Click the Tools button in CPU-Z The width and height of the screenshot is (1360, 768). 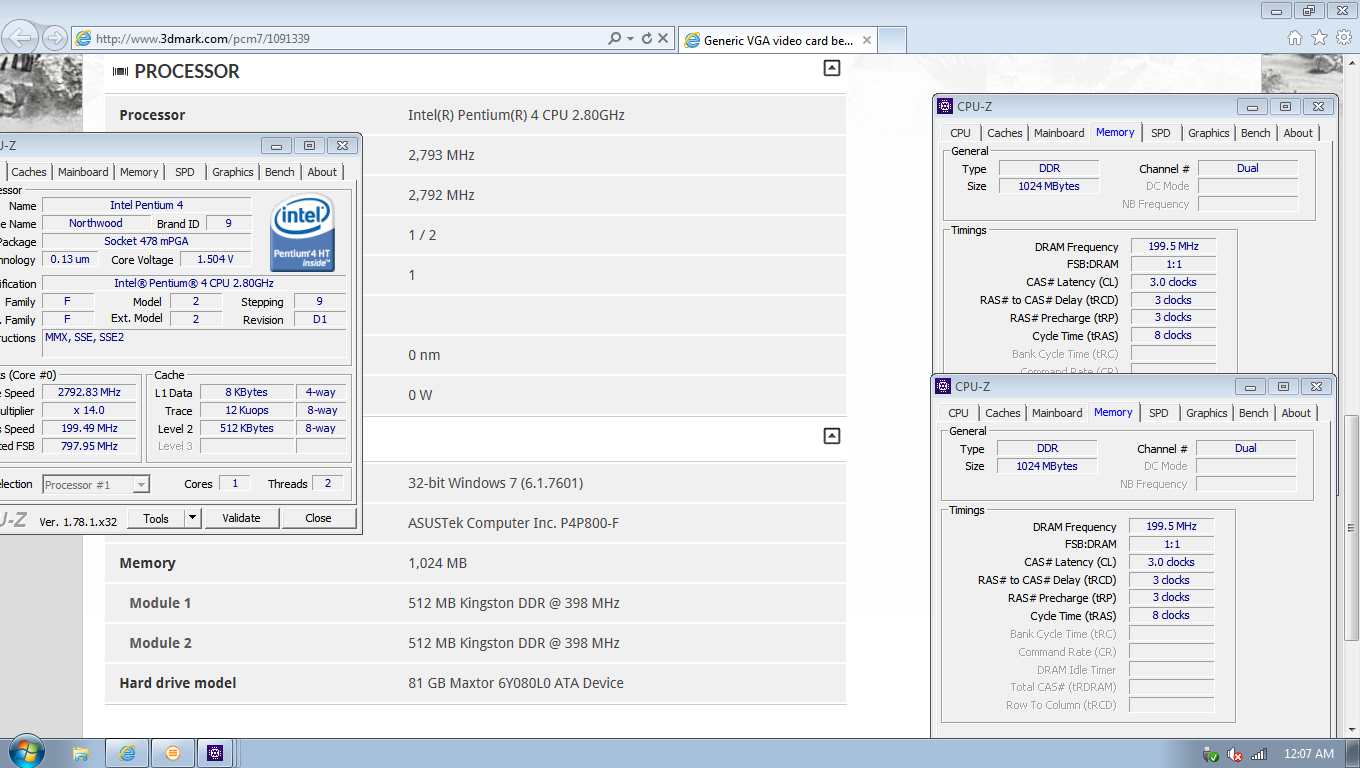[x=156, y=518]
